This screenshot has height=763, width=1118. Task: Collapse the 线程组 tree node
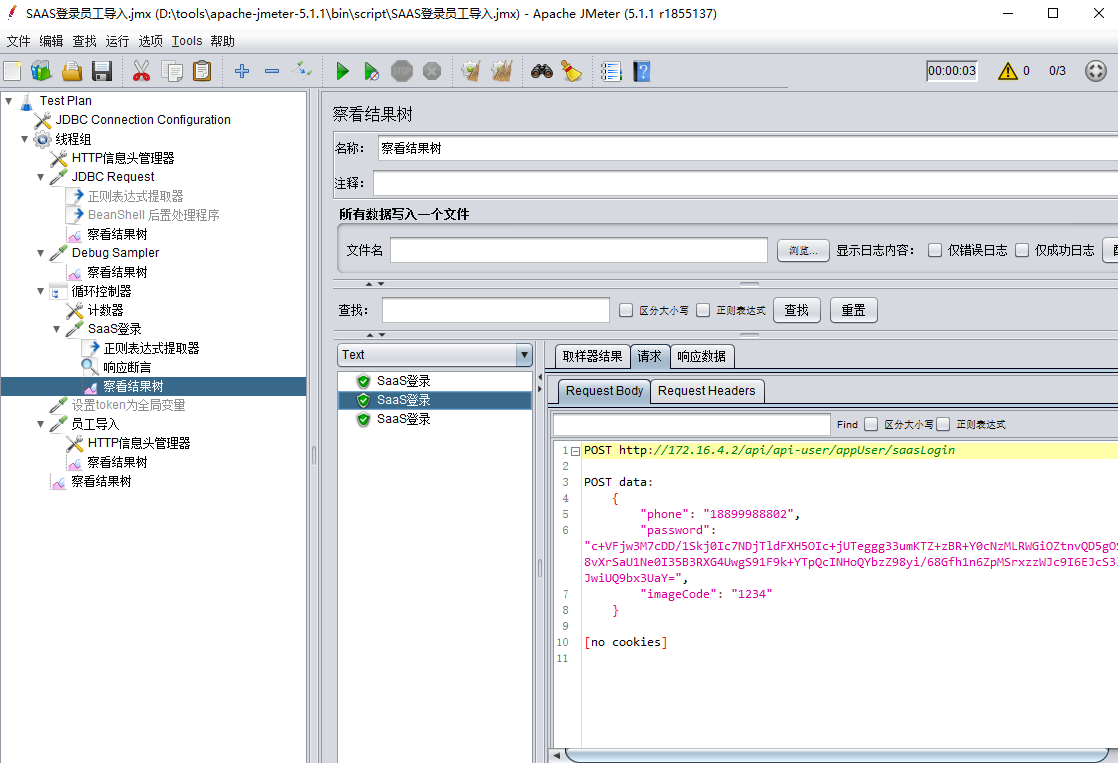[x=24, y=139]
